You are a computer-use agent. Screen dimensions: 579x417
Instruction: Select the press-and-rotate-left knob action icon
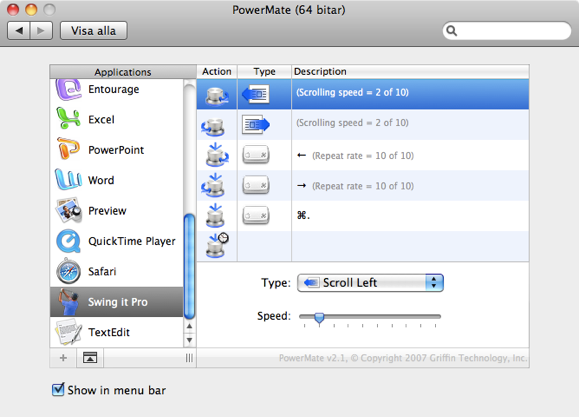216,155
